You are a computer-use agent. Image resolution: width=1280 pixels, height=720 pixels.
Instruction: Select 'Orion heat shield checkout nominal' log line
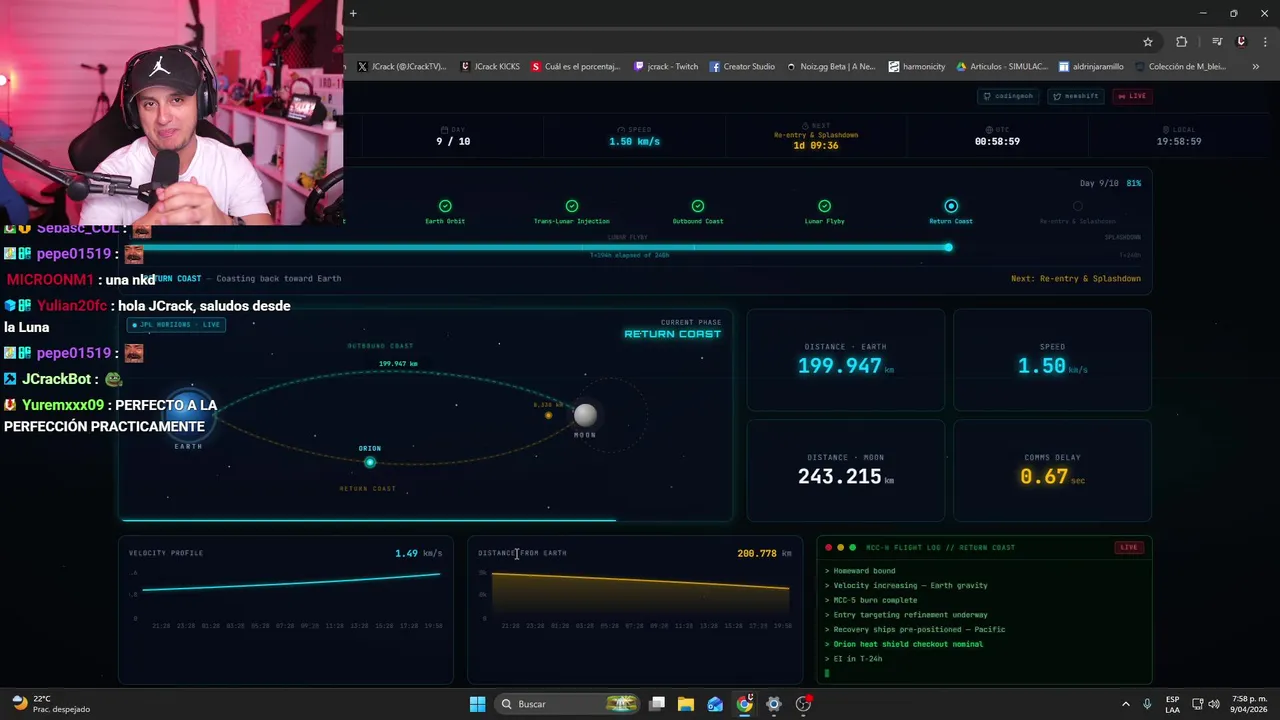tap(904, 644)
